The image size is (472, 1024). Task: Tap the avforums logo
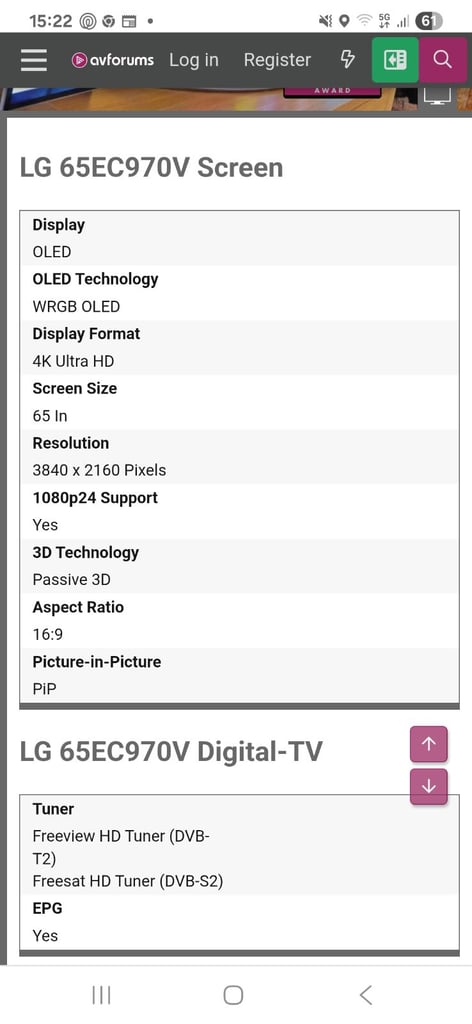coord(113,60)
